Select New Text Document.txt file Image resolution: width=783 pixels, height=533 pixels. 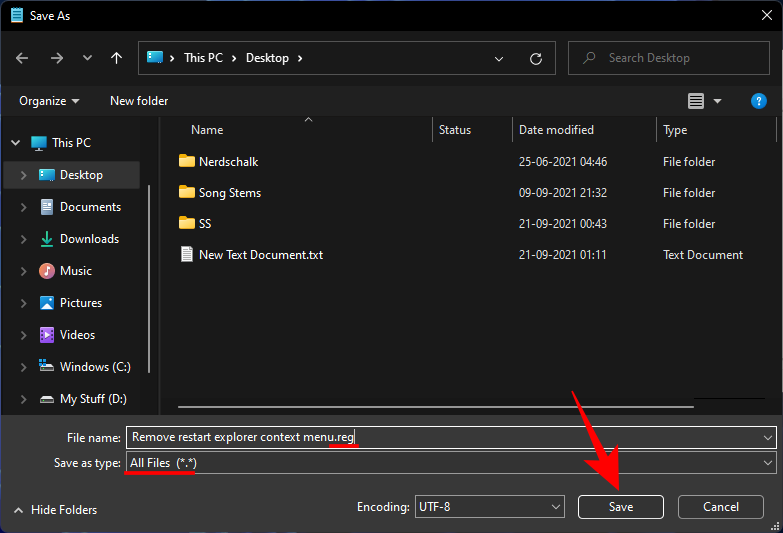260,255
